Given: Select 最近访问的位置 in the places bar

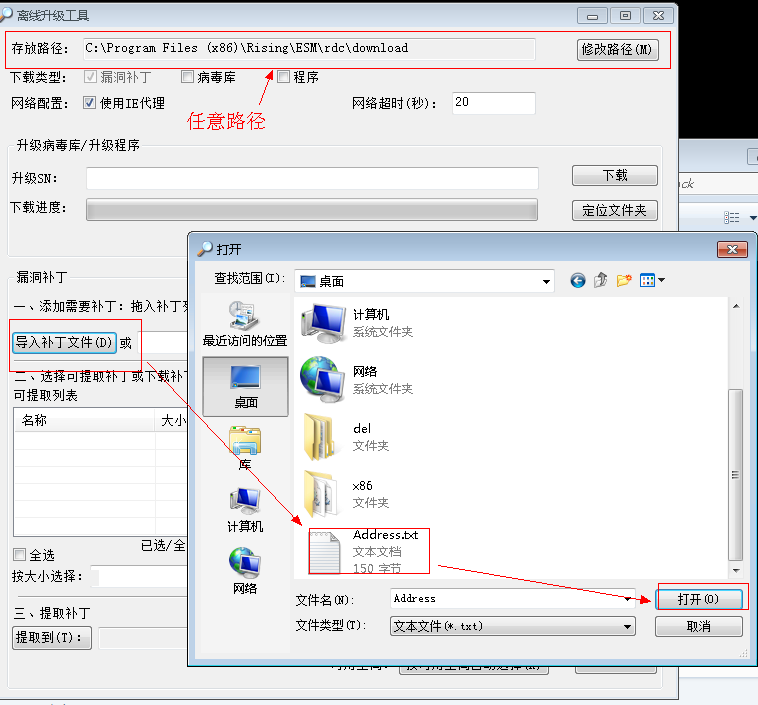Looking at the screenshot, I should [x=245, y=323].
